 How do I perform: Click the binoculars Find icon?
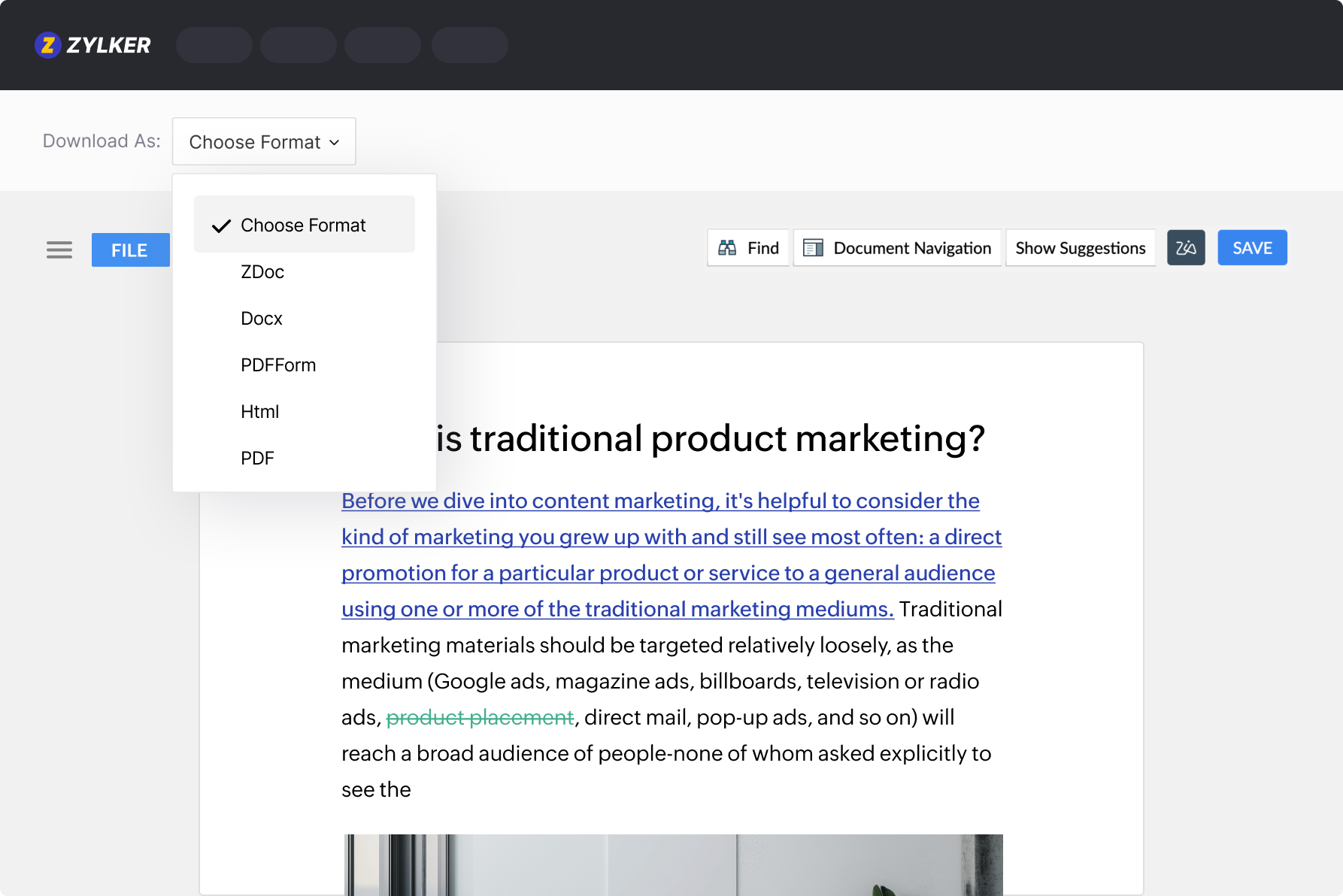point(727,248)
